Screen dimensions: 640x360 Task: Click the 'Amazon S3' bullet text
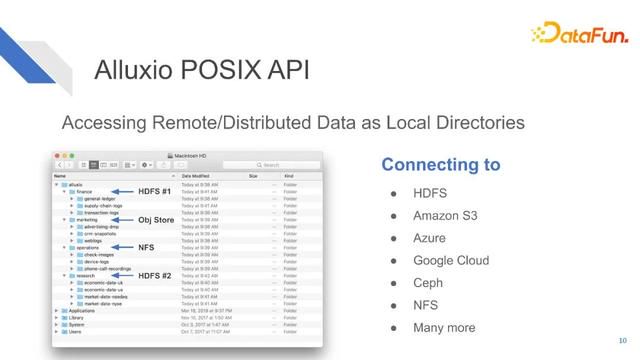coord(445,216)
